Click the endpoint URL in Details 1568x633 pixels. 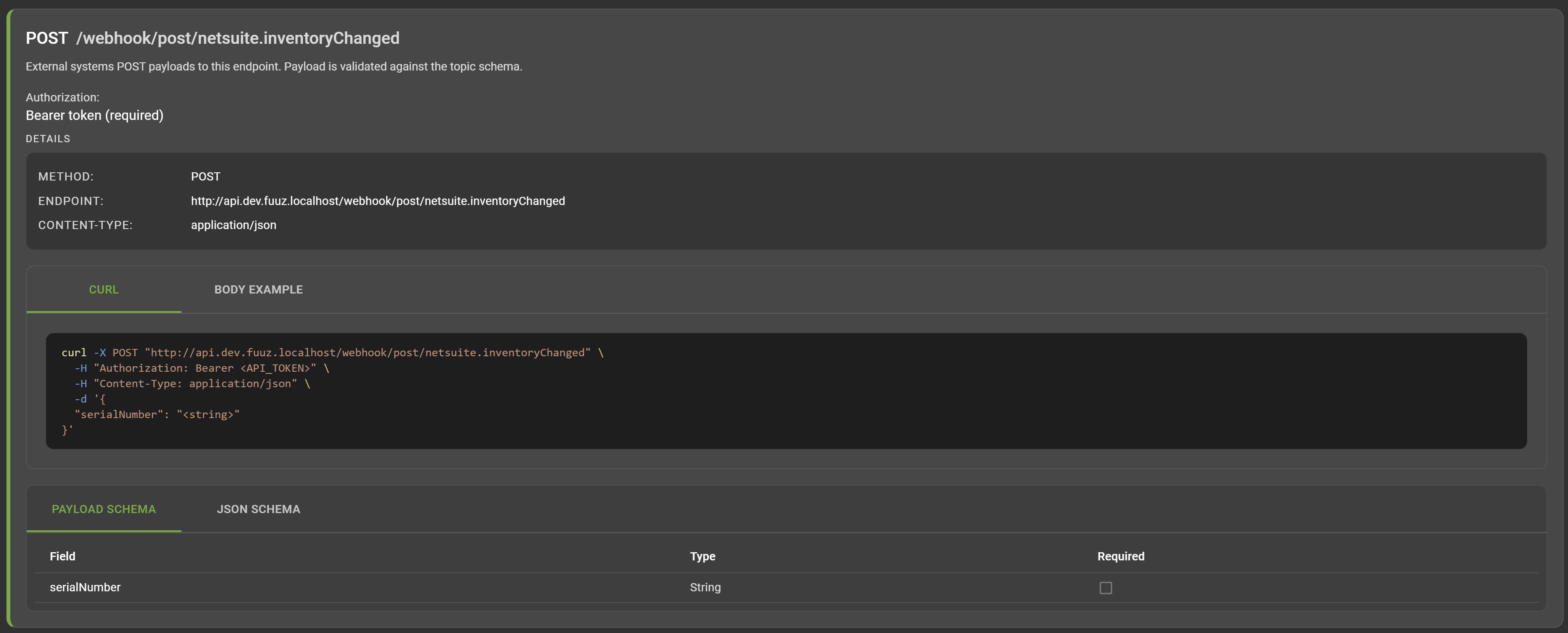click(x=377, y=201)
